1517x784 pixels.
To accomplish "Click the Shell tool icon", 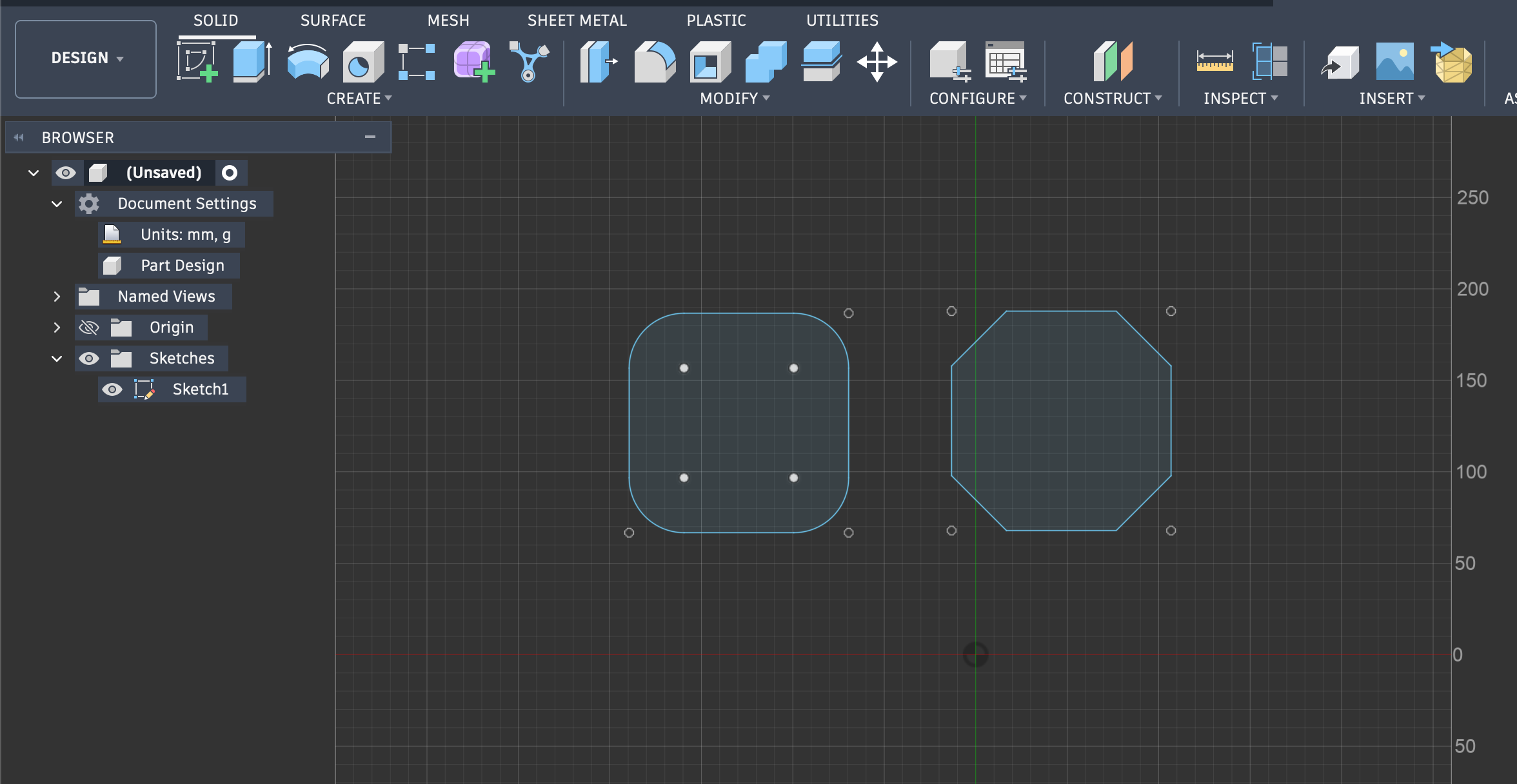I will click(709, 62).
